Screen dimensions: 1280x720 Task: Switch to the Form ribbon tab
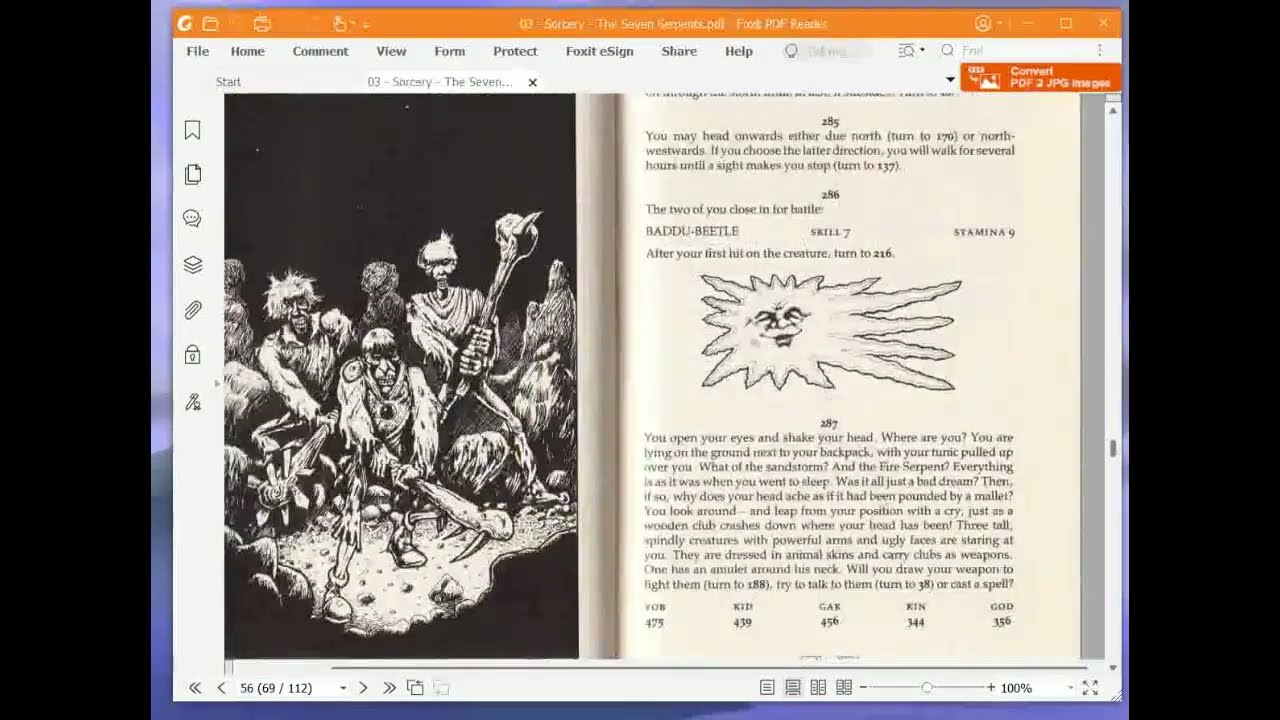tap(450, 51)
